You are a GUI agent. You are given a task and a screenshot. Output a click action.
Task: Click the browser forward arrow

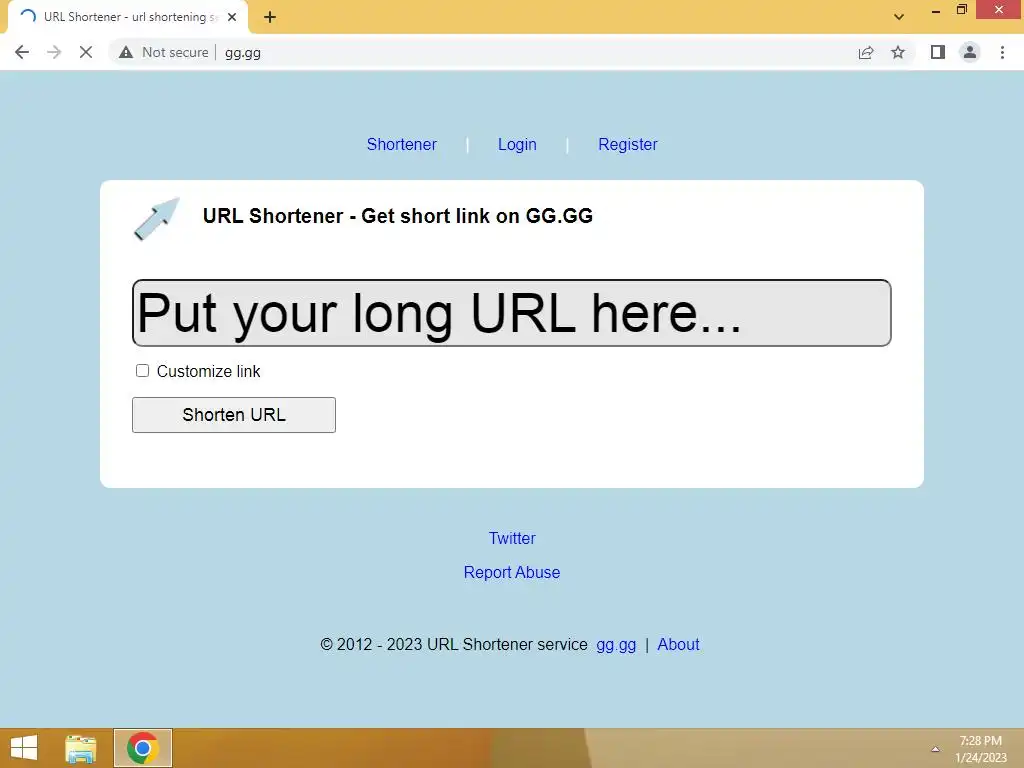54,52
